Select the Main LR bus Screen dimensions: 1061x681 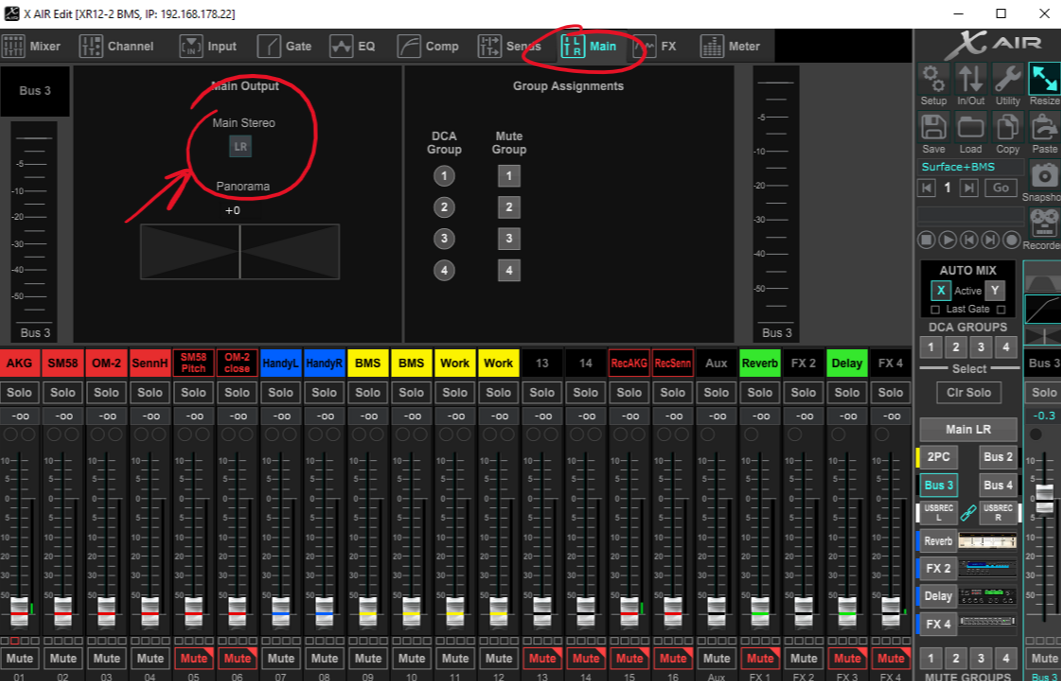pyautogui.click(x=968, y=429)
